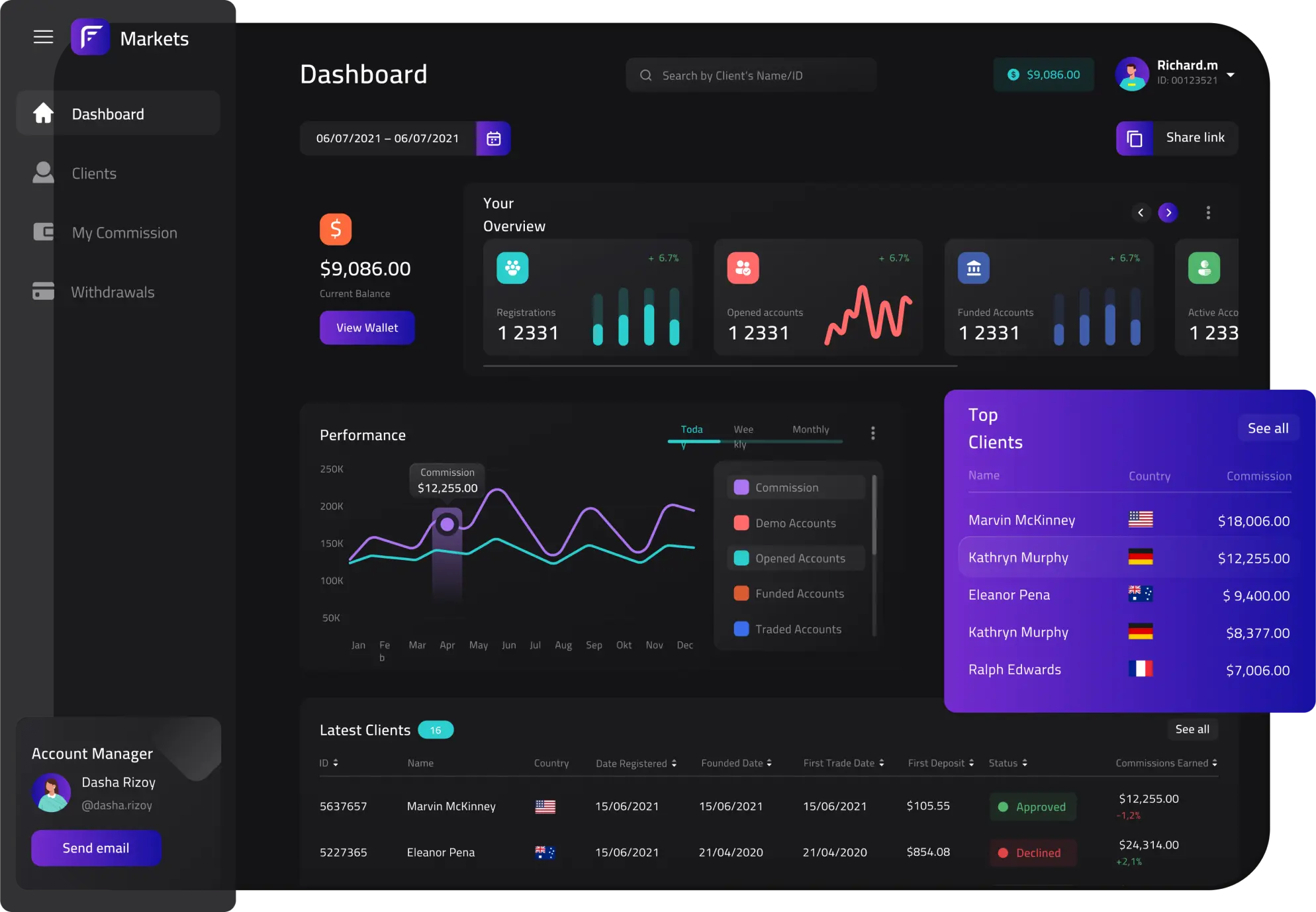Toggle Commission line on performance chart

click(x=786, y=487)
